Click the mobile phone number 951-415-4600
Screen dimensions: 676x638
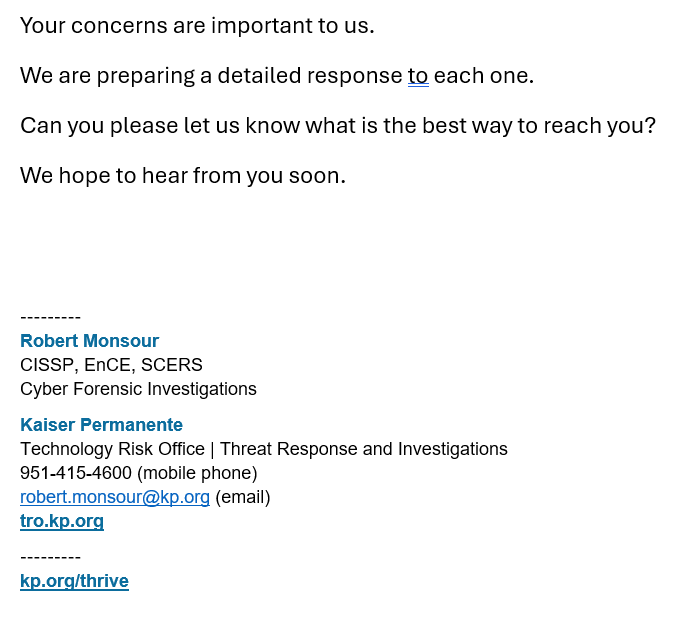(x=76, y=473)
